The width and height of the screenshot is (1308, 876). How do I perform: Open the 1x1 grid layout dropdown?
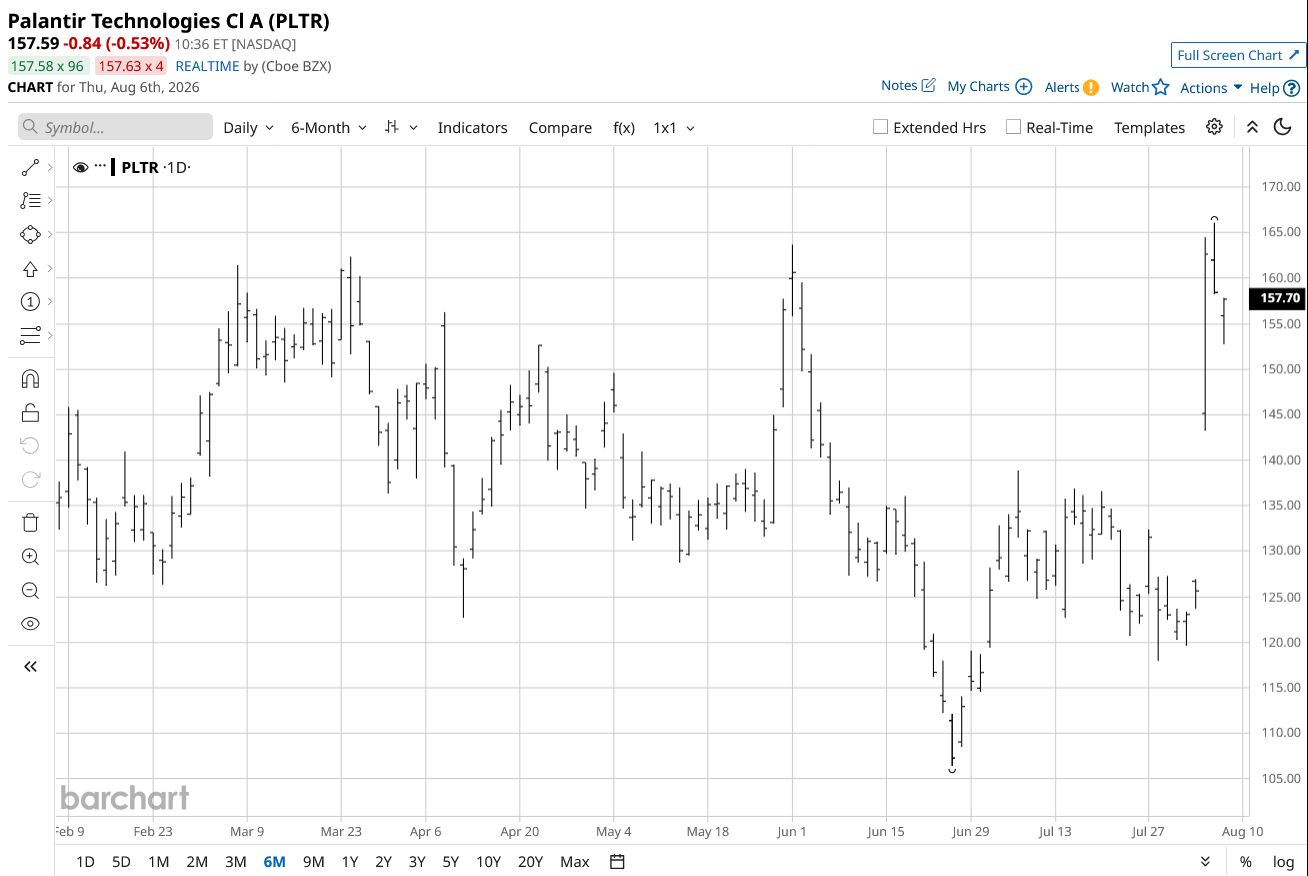(674, 127)
